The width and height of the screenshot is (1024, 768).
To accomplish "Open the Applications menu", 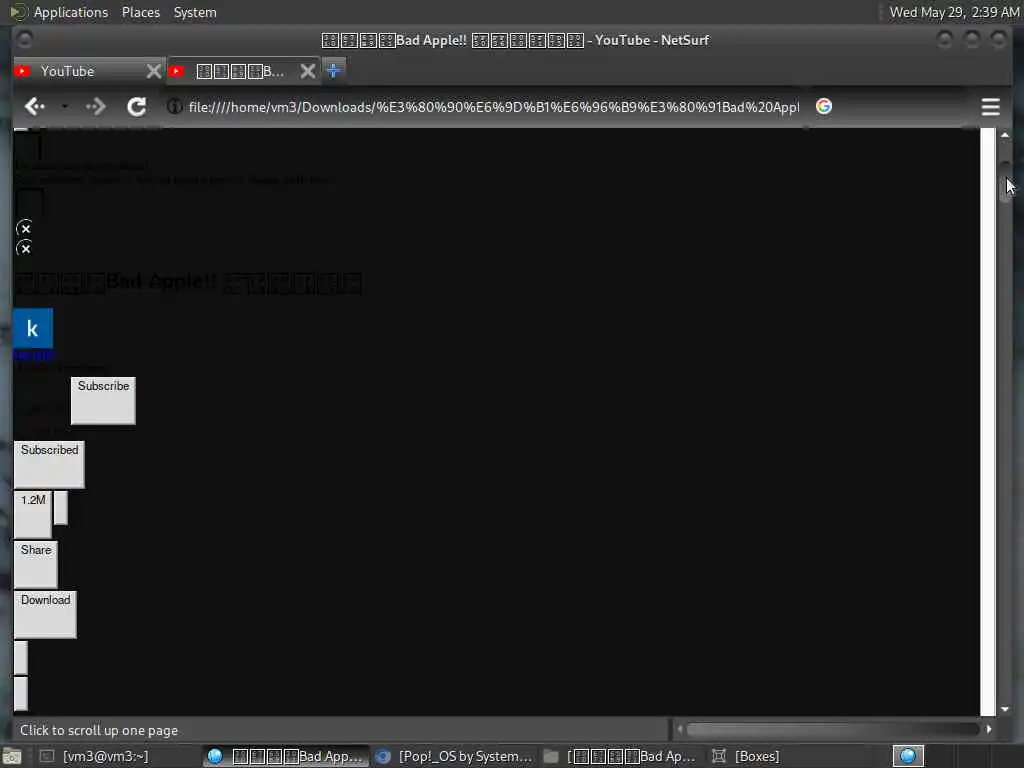I will point(71,12).
